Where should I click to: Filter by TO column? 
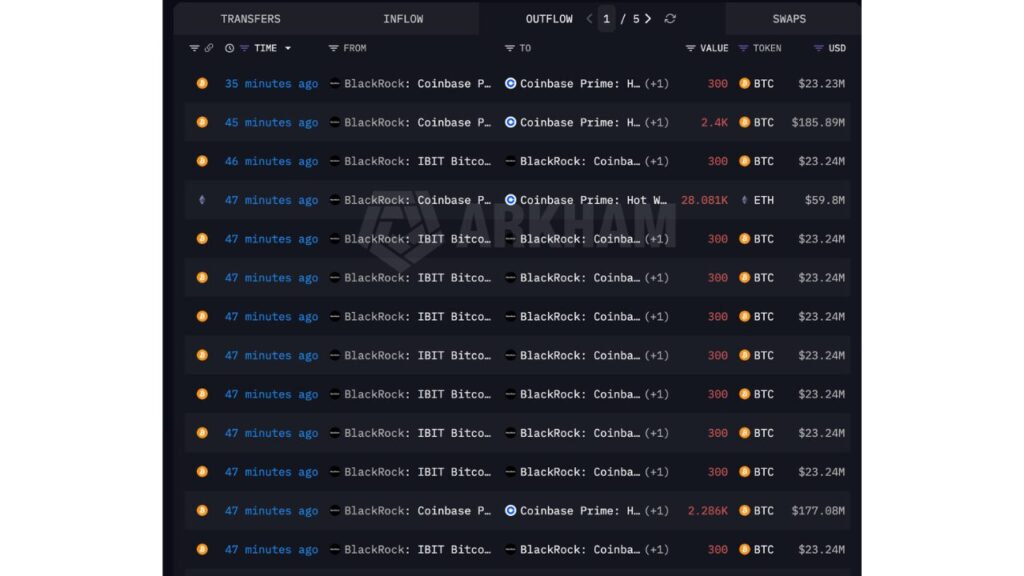pyautogui.click(x=509, y=48)
